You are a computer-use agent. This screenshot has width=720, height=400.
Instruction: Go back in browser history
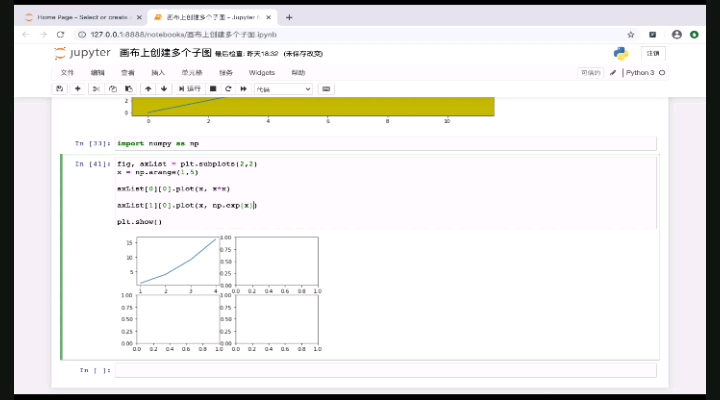pos(26,34)
